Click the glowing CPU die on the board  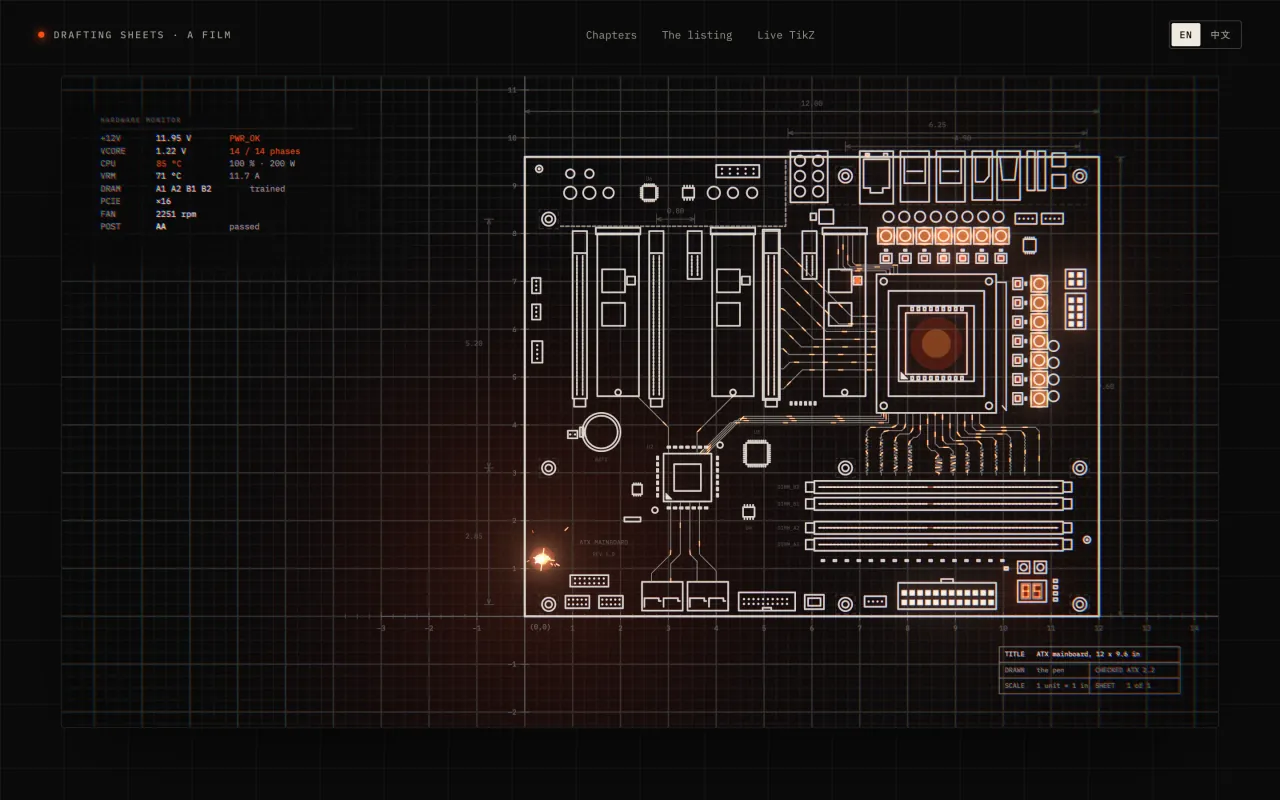tap(936, 343)
